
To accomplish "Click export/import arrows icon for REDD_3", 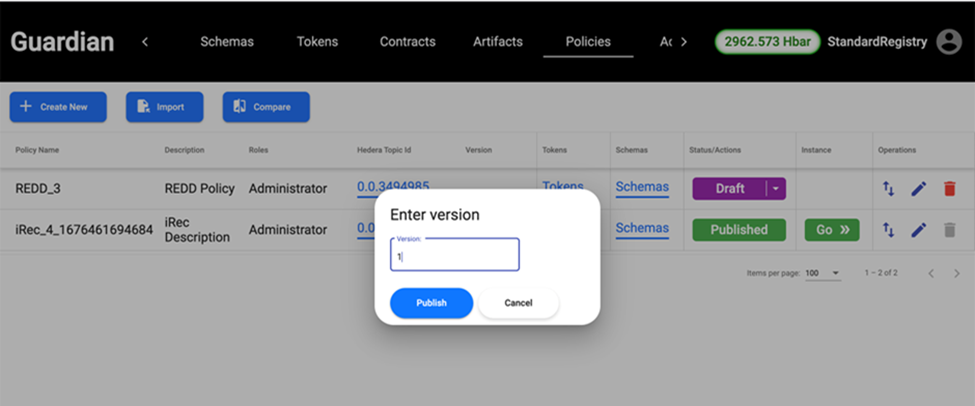I will 888,188.
